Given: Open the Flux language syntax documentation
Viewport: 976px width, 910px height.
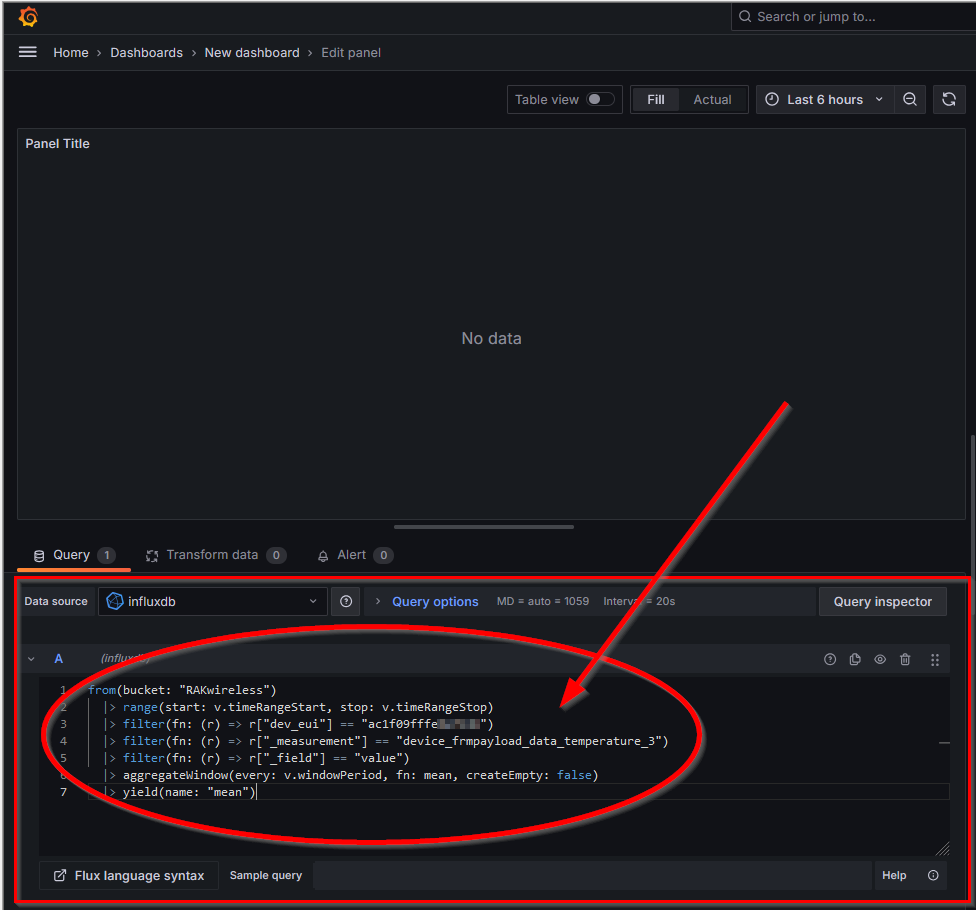Looking at the screenshot, I should (128, 875).
